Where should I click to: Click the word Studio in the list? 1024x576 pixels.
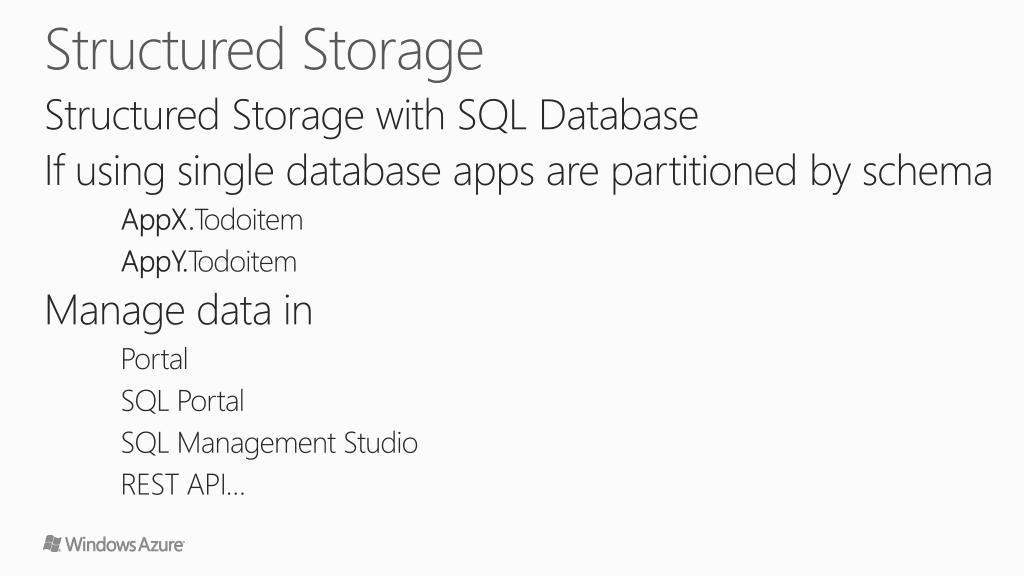click(381, 442)
